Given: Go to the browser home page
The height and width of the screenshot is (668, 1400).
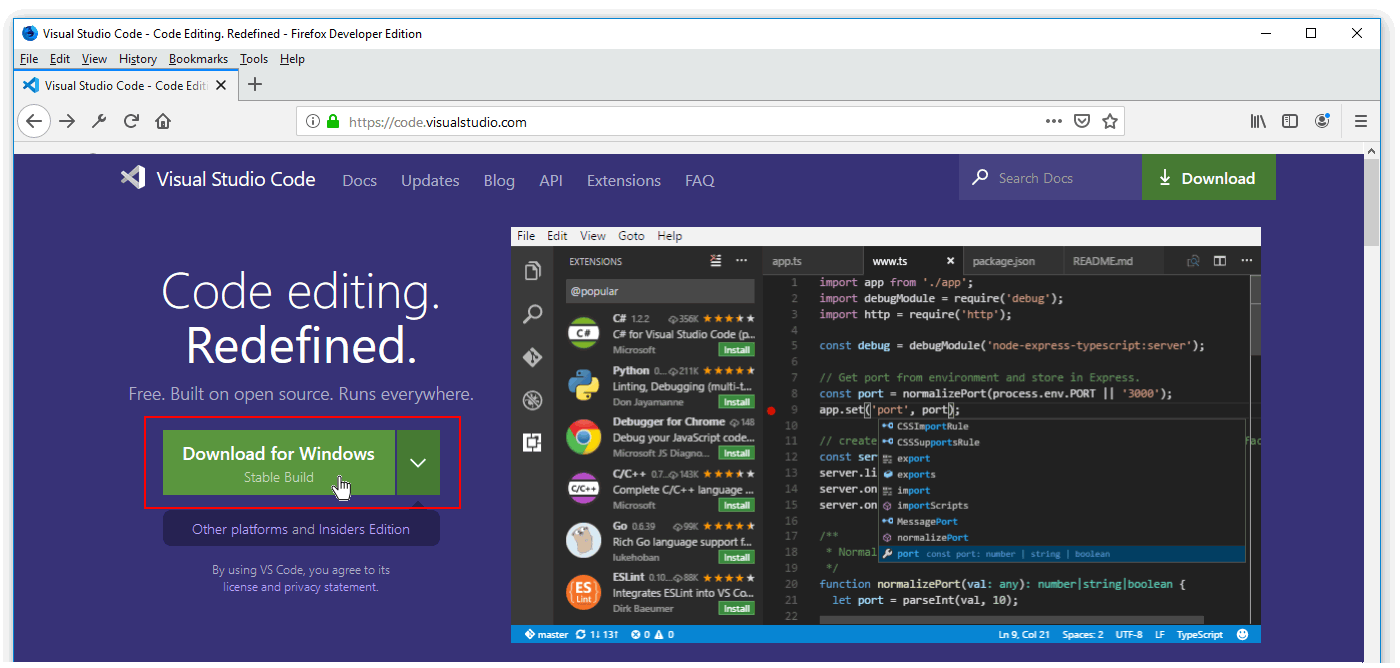Looking at the screenshot, I should pyautogui.click(x=163, y=122).
